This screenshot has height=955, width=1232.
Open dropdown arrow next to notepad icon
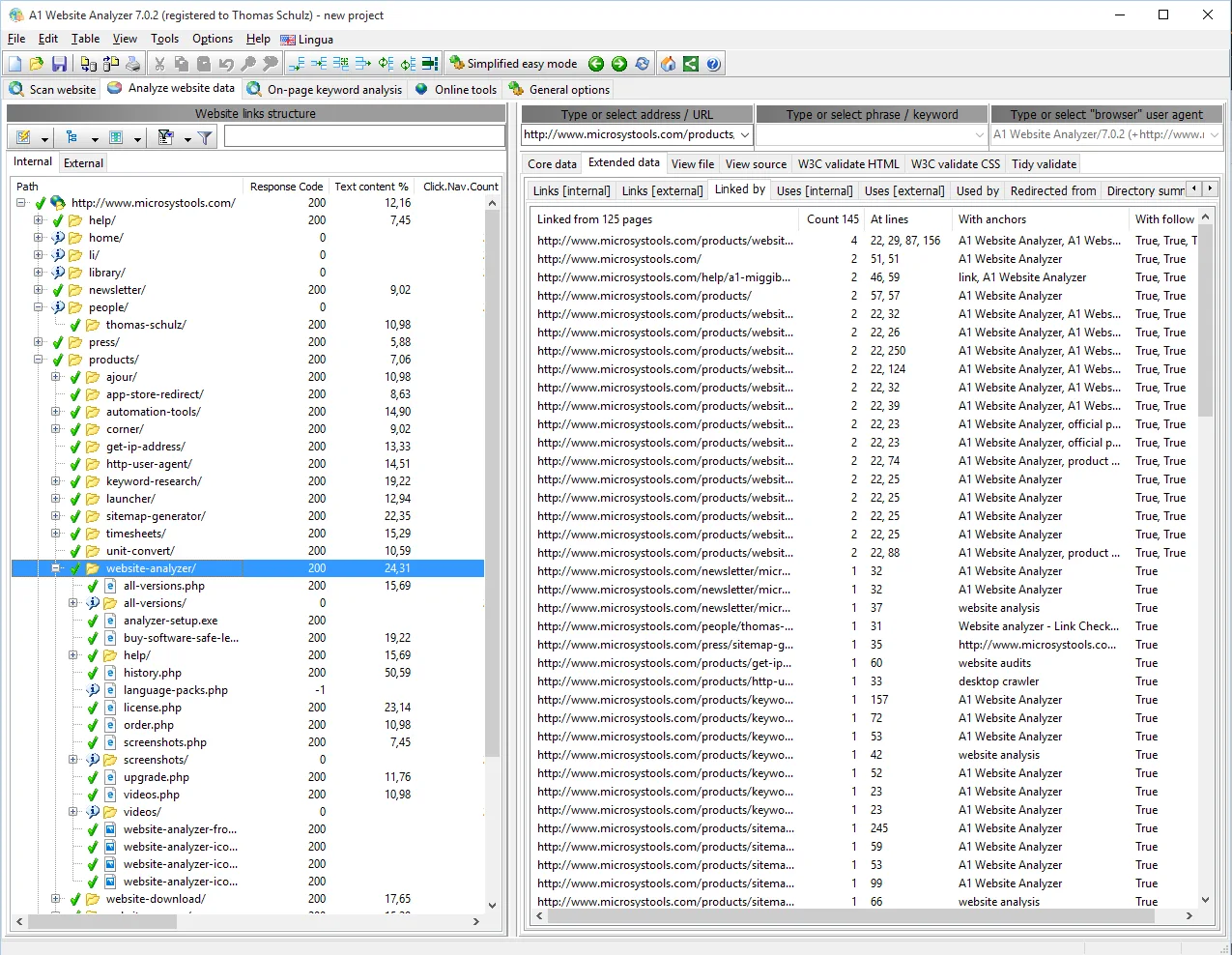[x=45, y=139]
